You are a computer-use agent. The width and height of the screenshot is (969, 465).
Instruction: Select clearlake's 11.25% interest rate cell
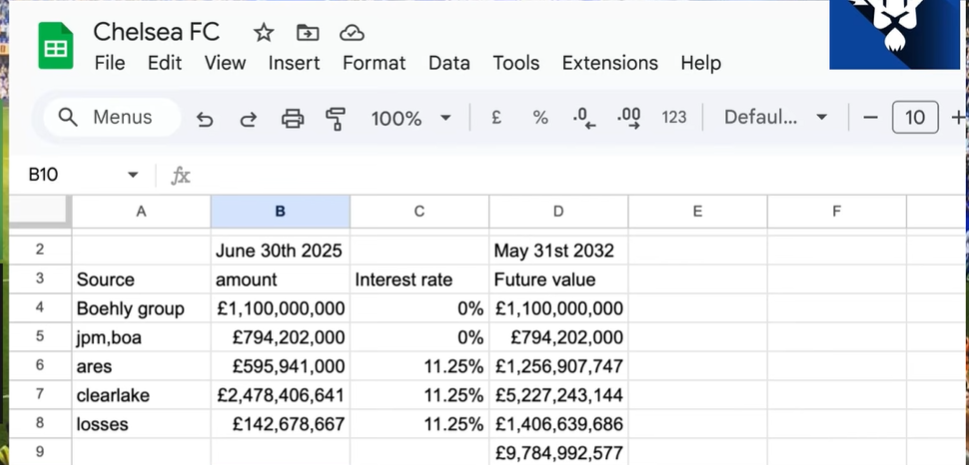[x=419, y=395]
